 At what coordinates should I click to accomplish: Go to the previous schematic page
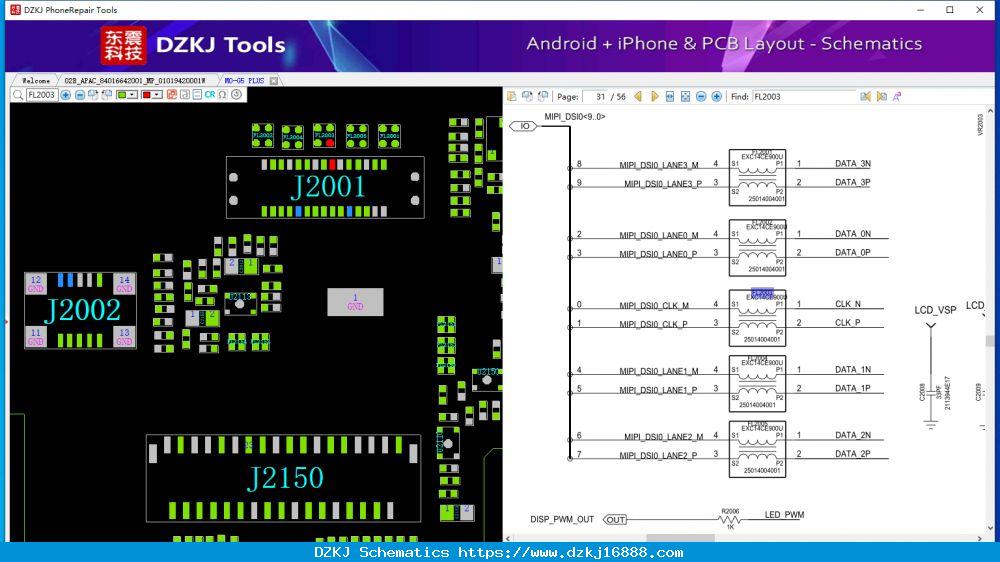(638, 96)
